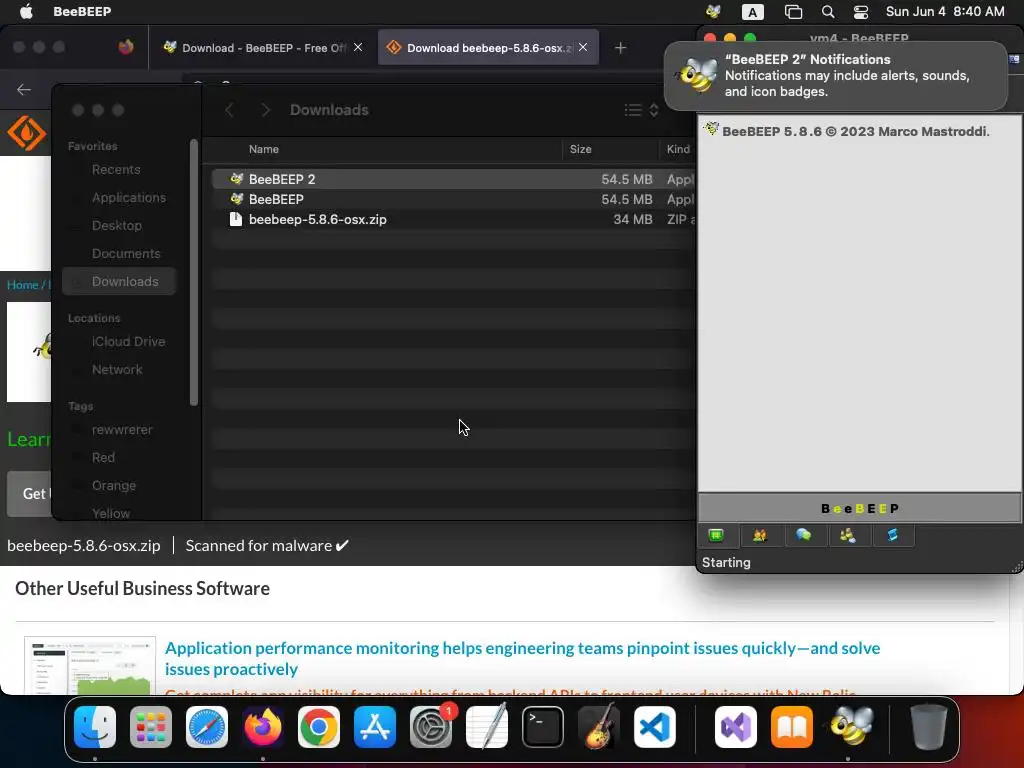This screenshot has width=1024, height=768.
Task: Select the Orange tag in Finder
Action: pos(114,486)
